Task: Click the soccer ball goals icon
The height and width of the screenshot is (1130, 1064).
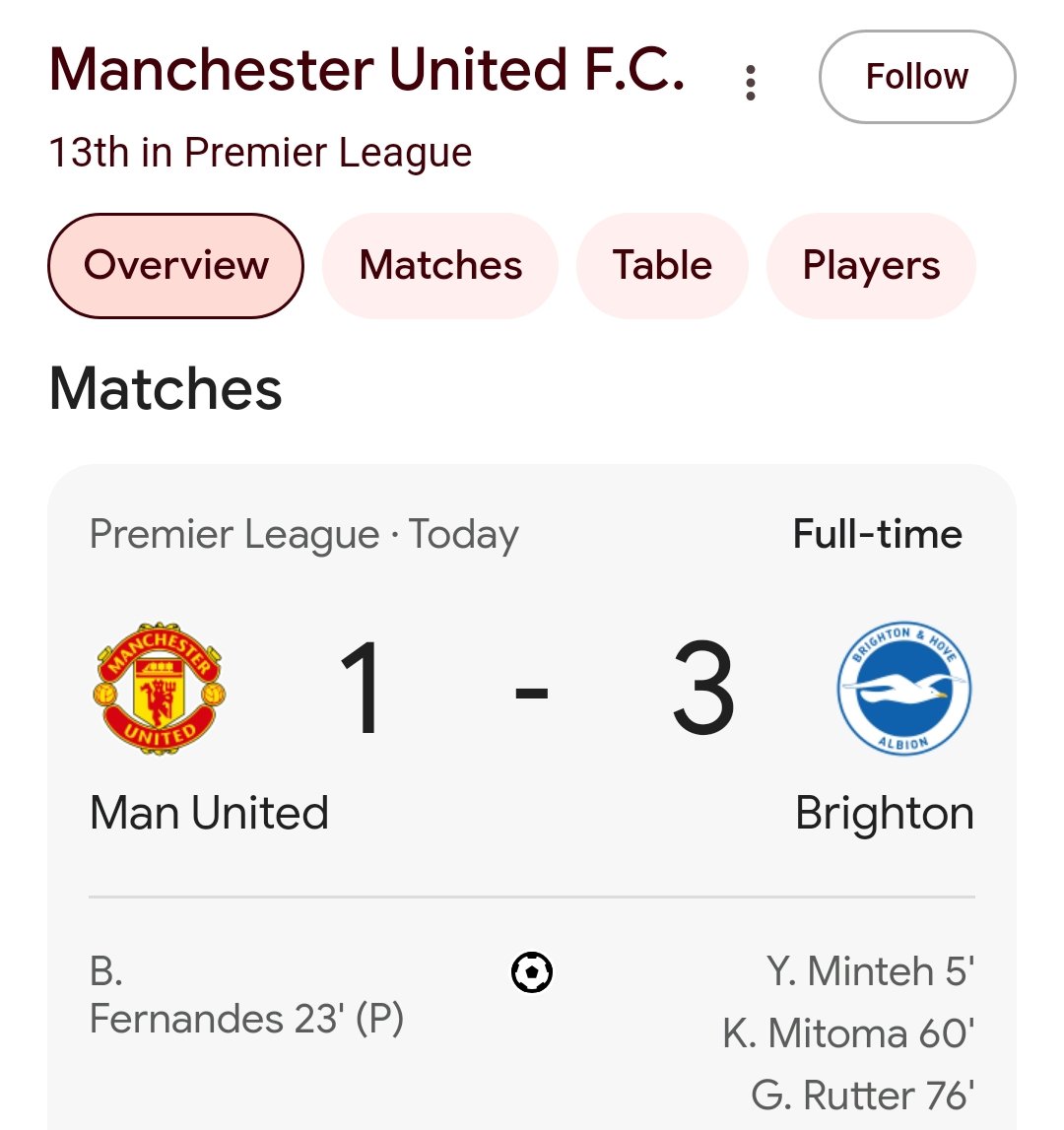Action: (532, 972)
